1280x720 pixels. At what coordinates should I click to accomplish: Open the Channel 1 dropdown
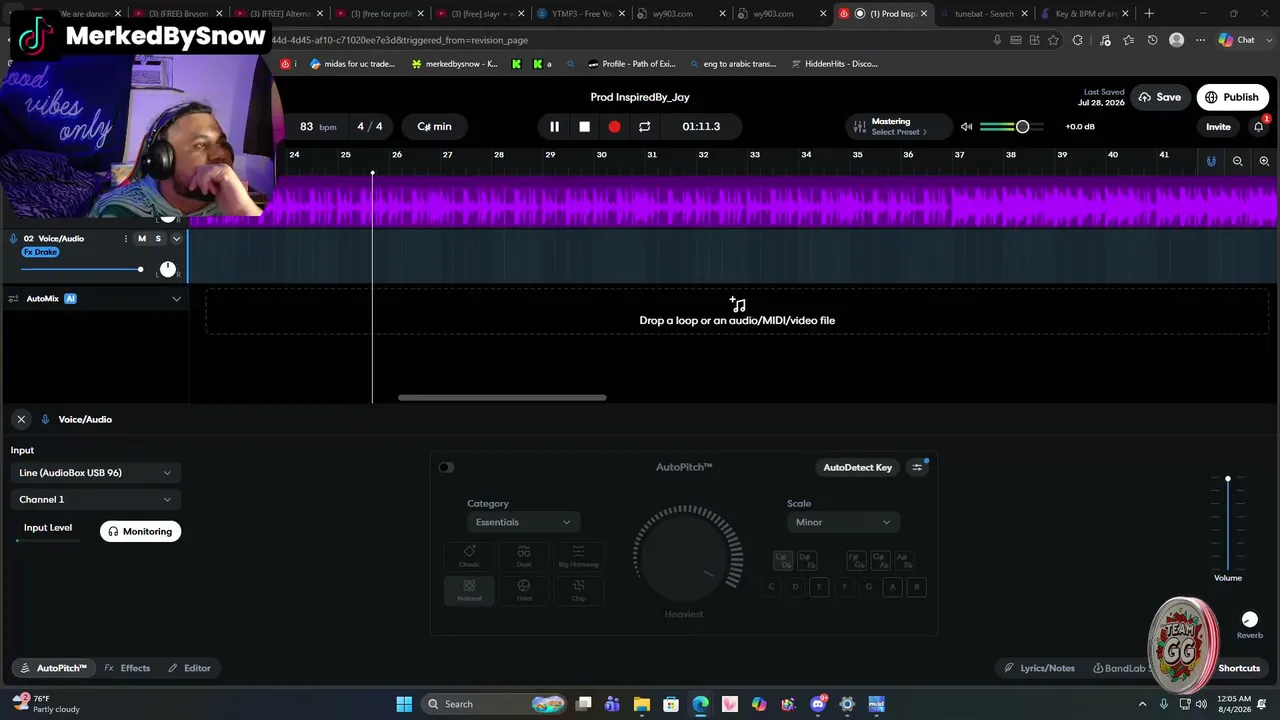pos(95,500)
